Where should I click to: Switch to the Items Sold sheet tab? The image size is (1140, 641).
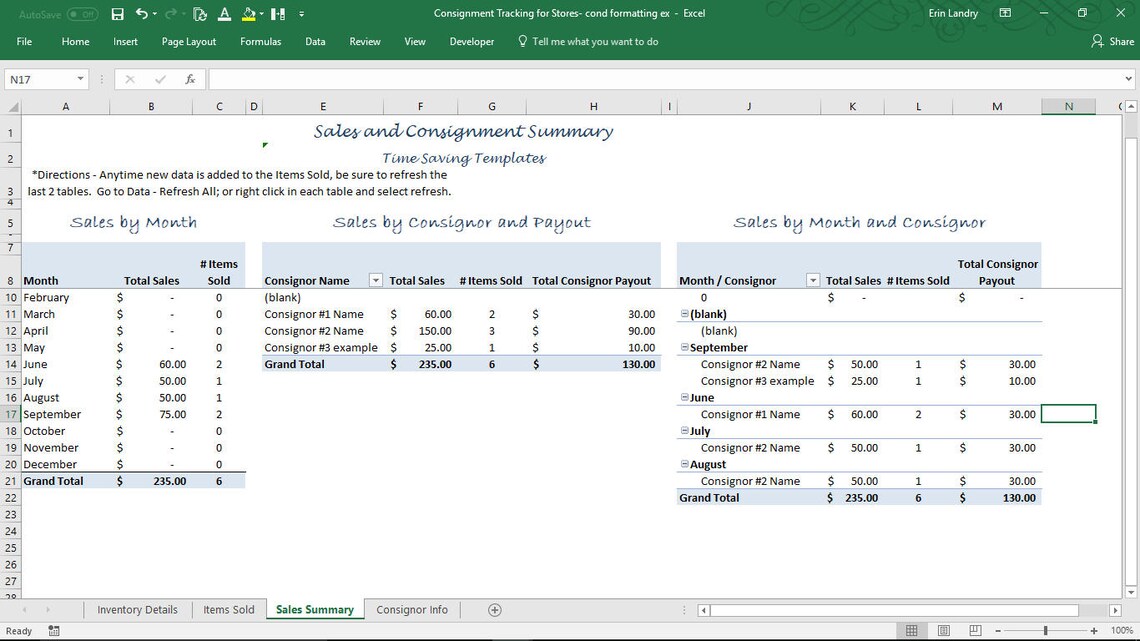pyautogui.click(x=228, y=609)
